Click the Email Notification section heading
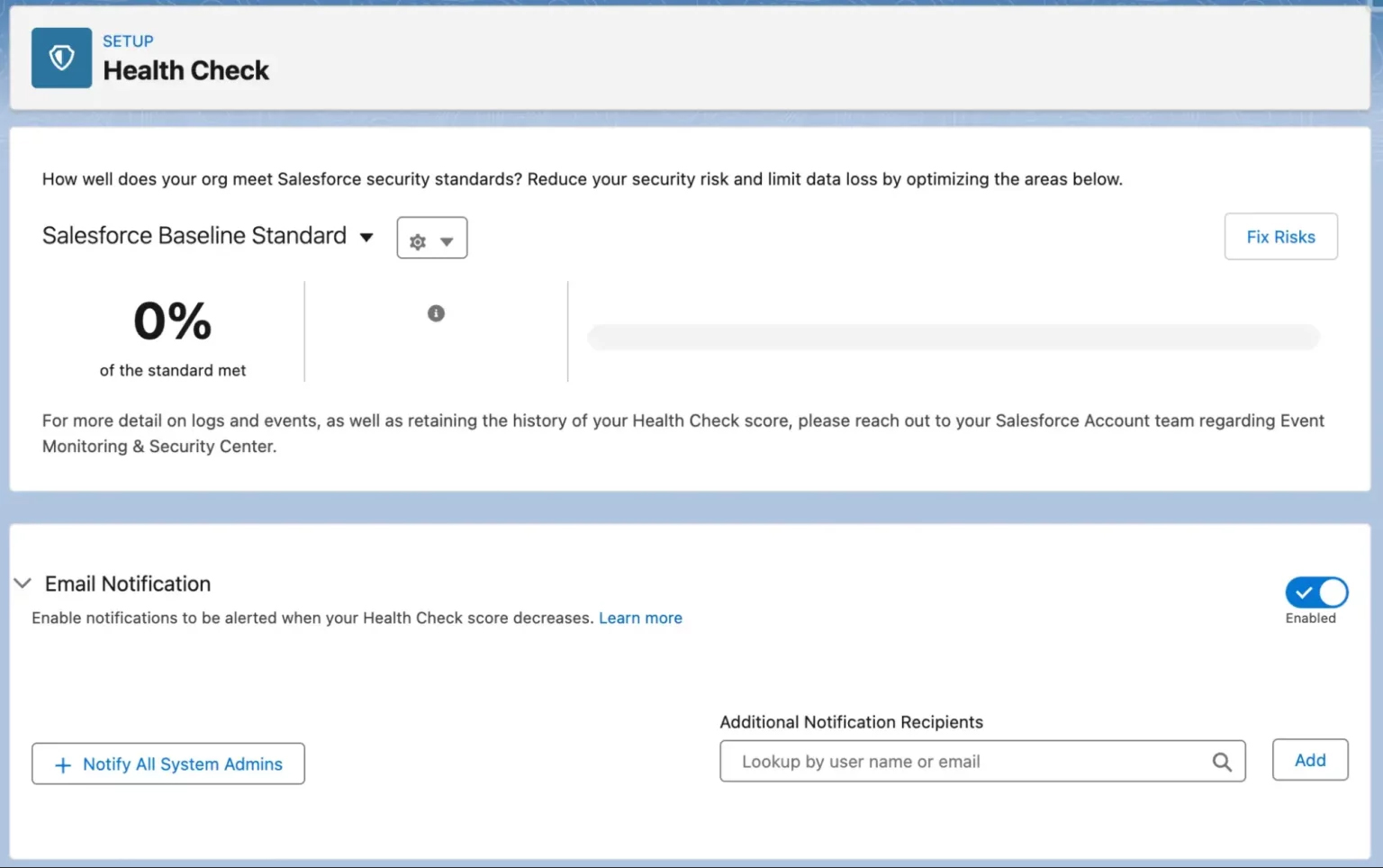 pos(128,584)
